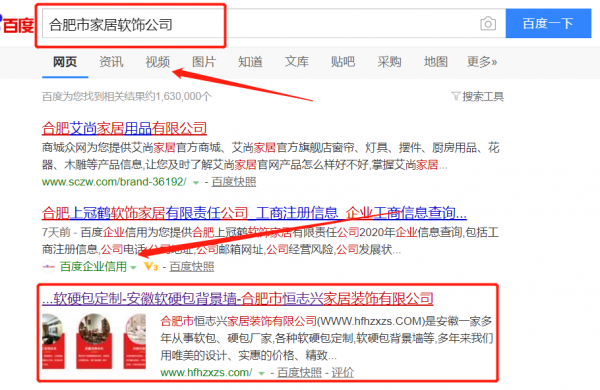This screenshot has width=600, height=390.
Task: Open the 搜索工具 link
Action: point(483,96)
